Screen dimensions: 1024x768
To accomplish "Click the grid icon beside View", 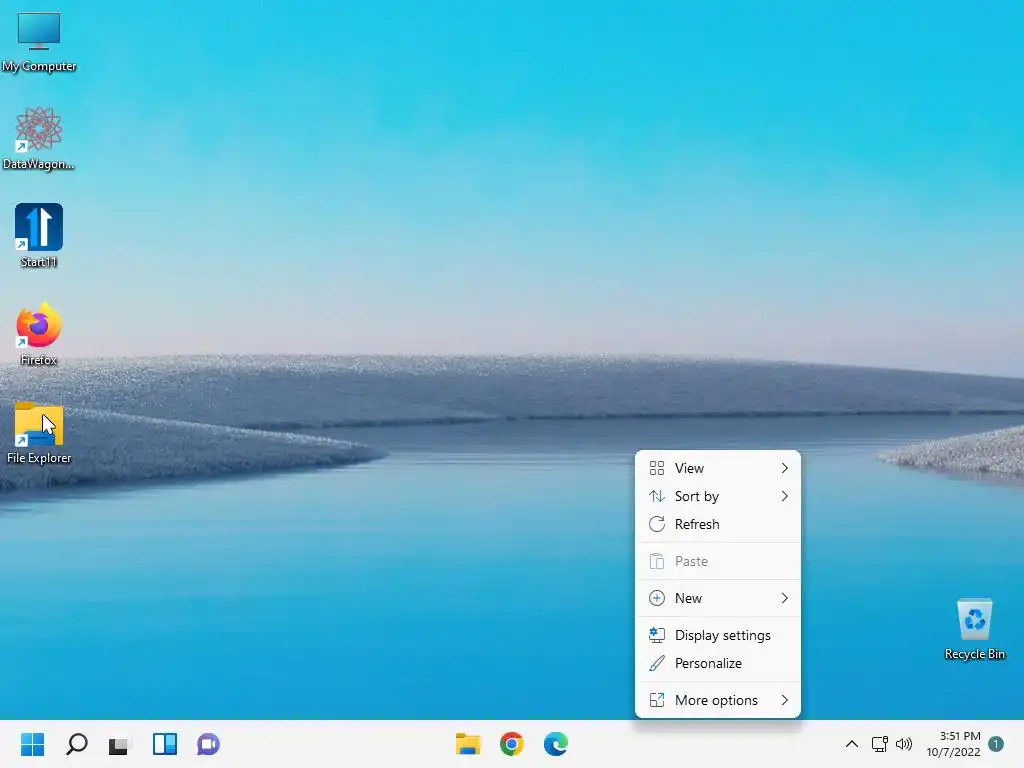I will (657, 468).
